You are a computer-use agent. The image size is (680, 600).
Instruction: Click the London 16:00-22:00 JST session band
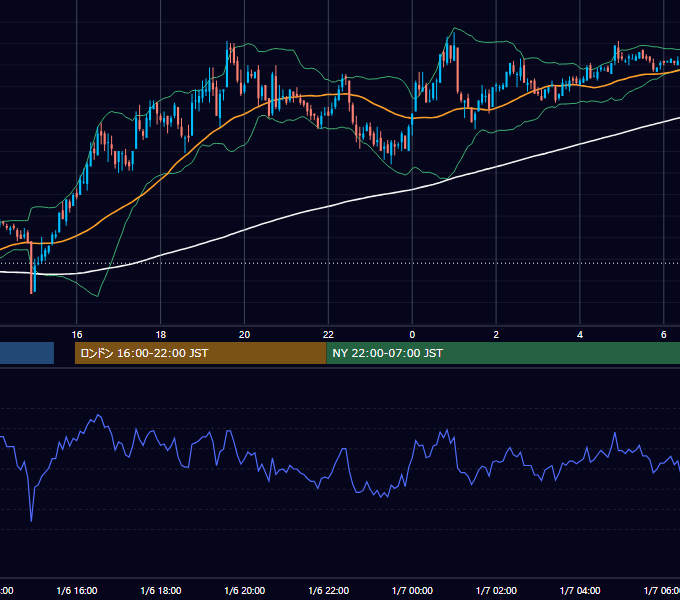click(x=200, y=353)
